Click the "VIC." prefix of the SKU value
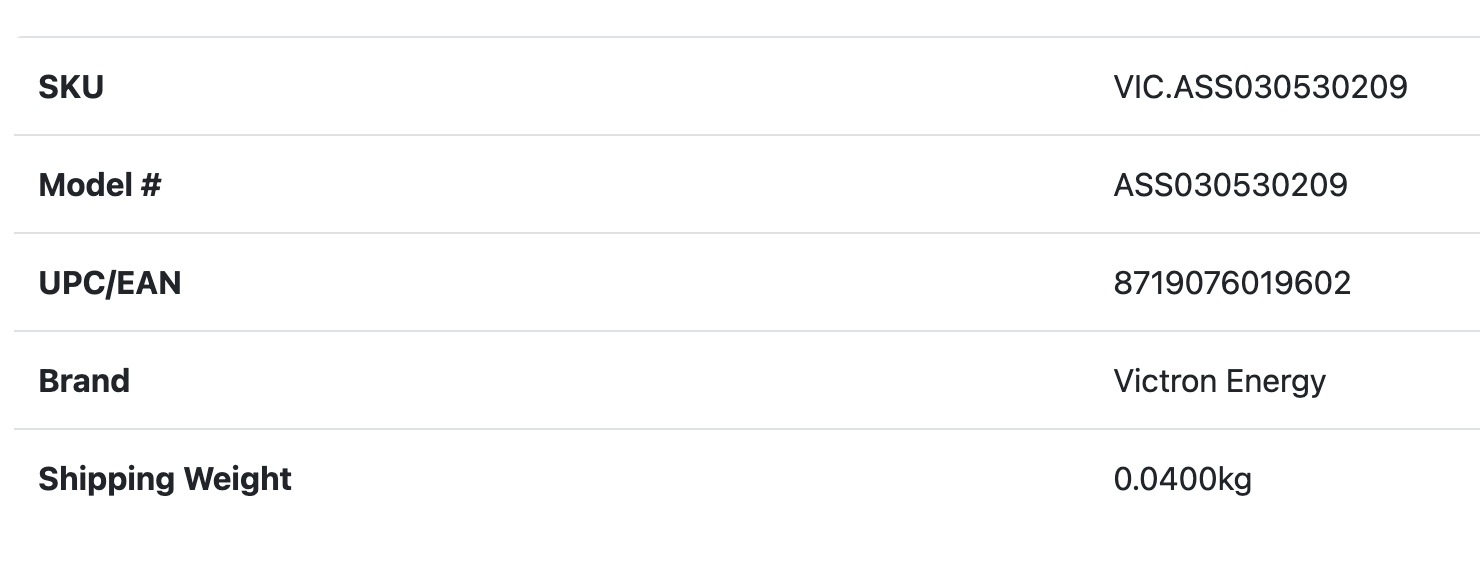 pos(1142,87)
